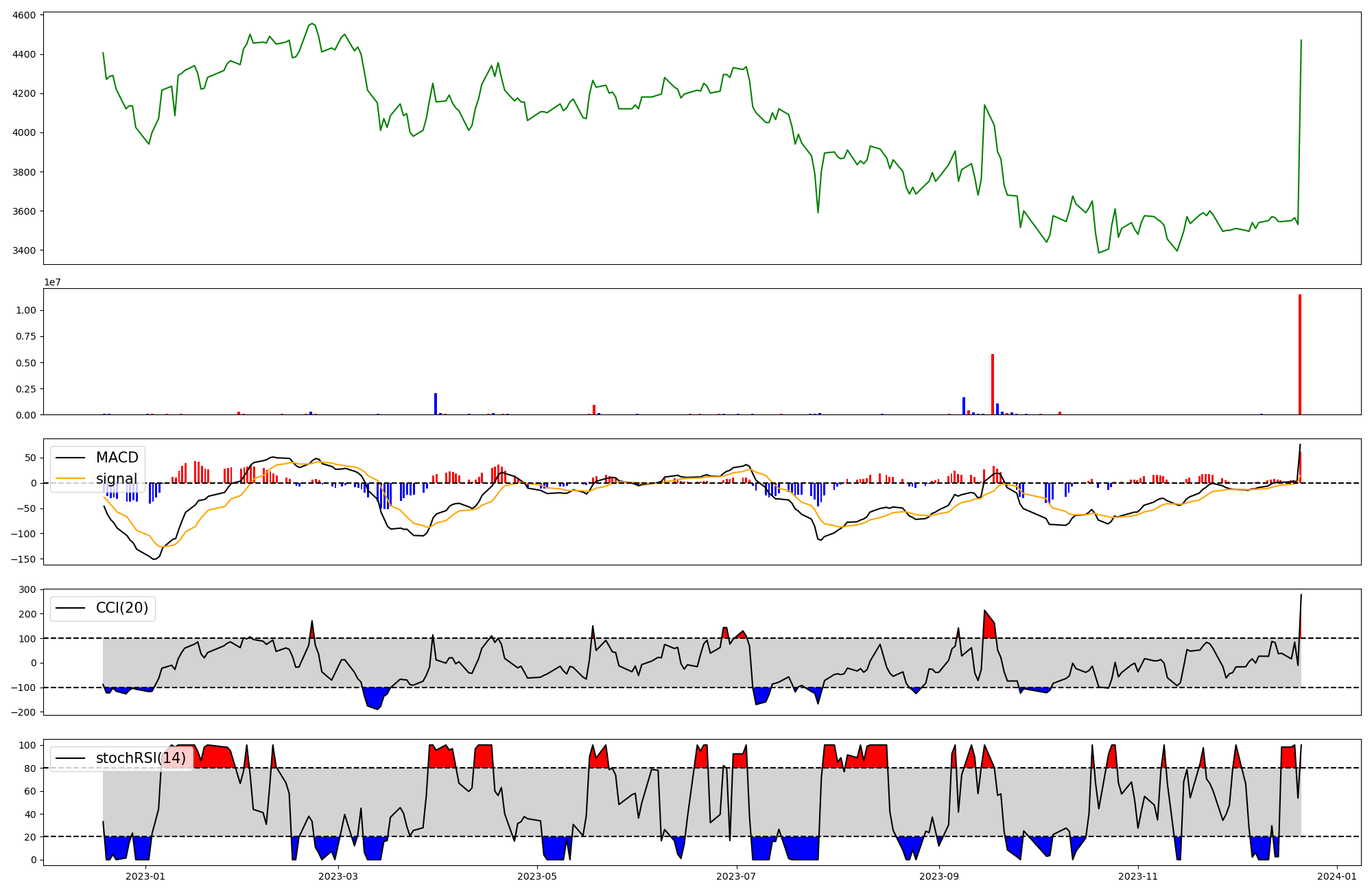Image resolution: width=1372 pixels, height=892 pixels.
Task: Click the CCI(20) legend entry
Action: [121, 608]
